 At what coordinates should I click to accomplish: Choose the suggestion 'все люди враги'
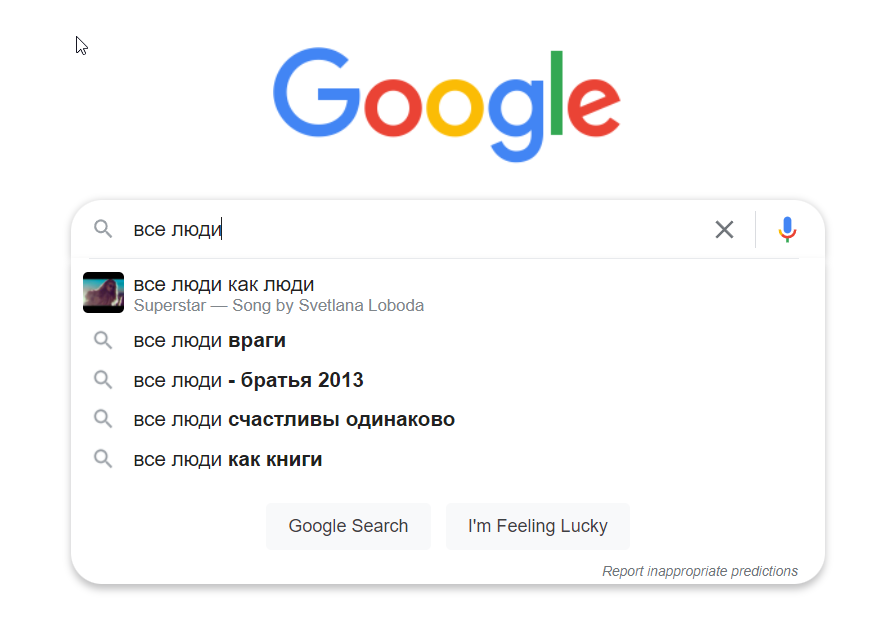pyautogui.click(x=210, y=341)
